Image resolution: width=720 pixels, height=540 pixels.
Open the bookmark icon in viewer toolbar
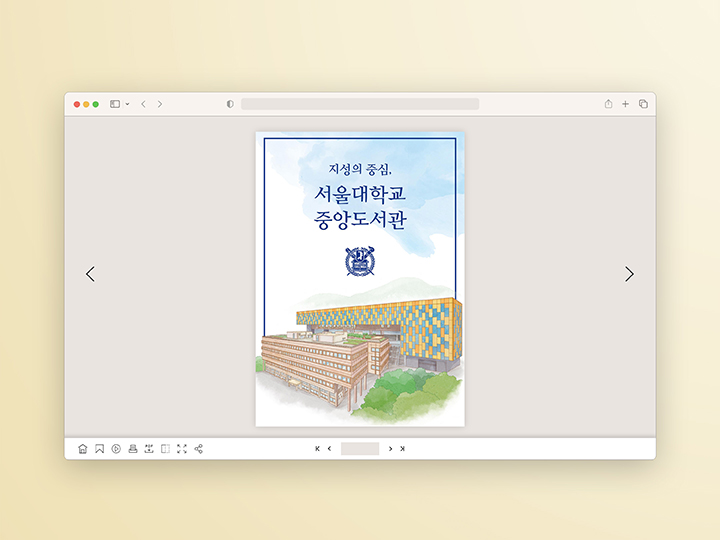click(99, 449)
